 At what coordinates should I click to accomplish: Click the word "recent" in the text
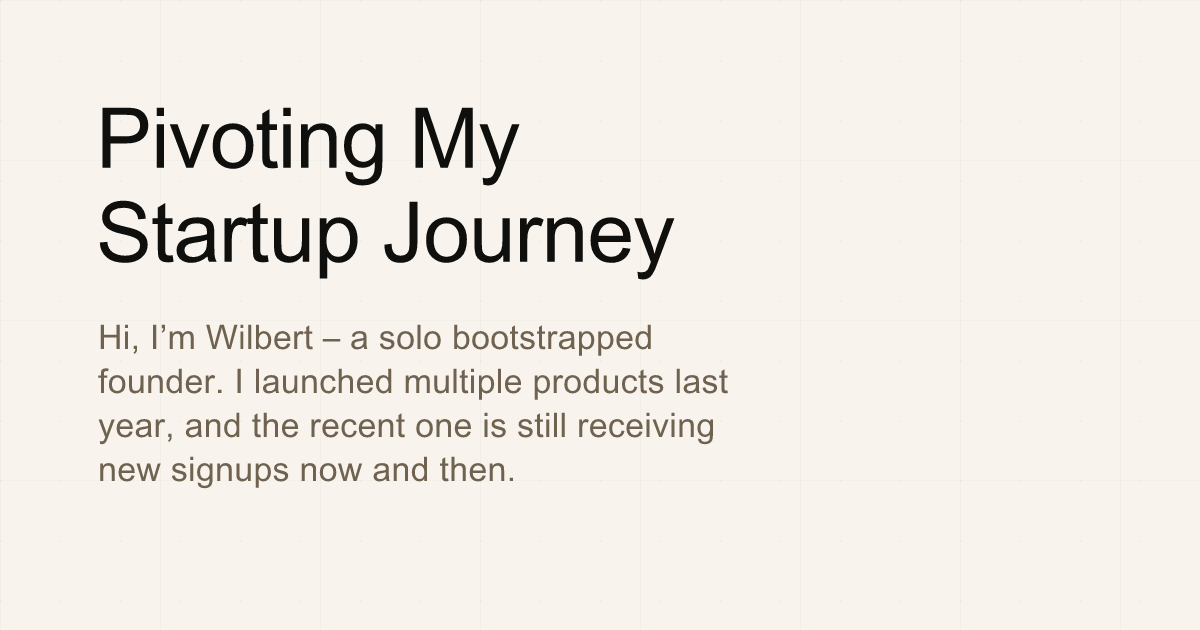pos(356,426)
